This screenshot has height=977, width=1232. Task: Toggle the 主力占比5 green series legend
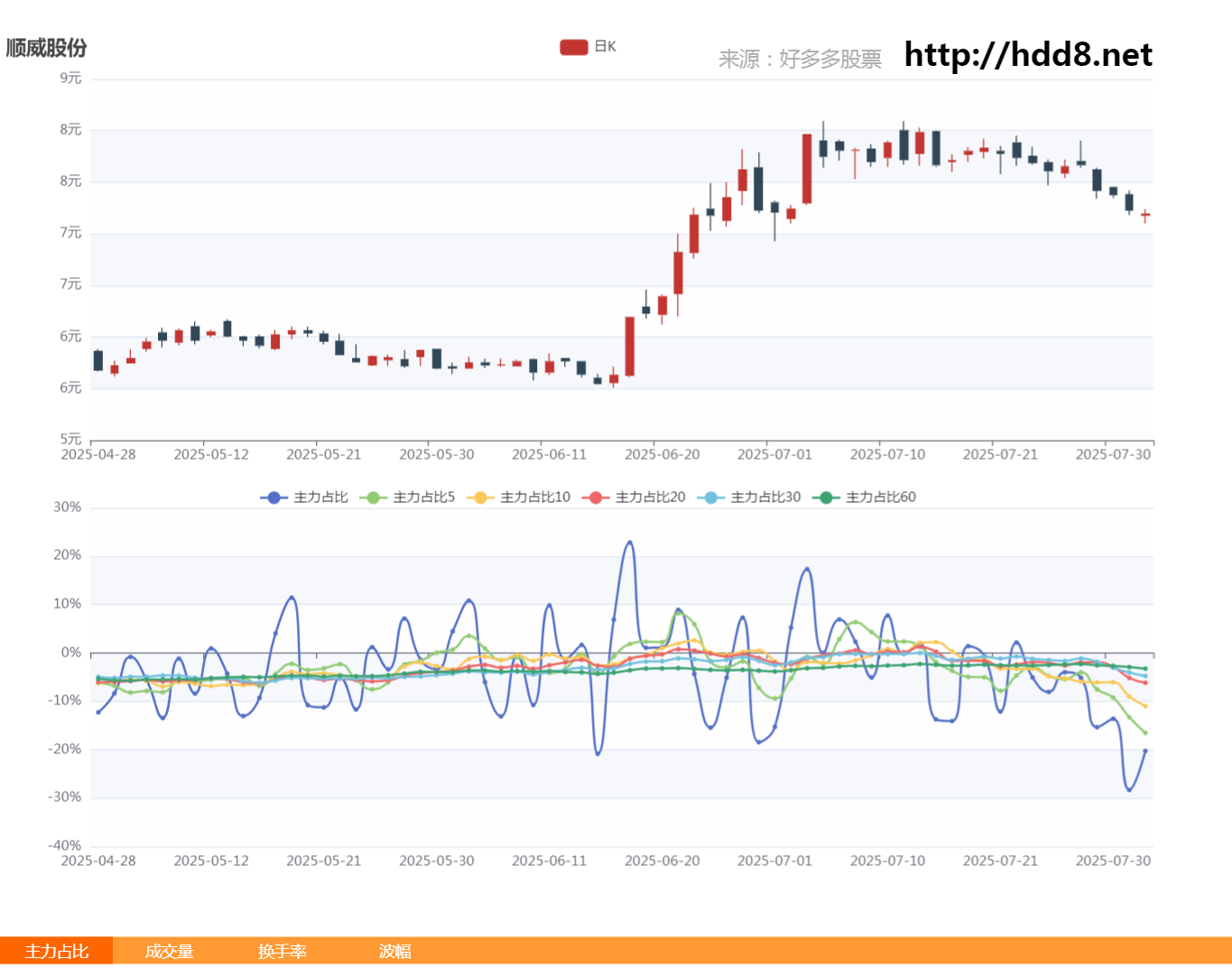(407, 498)
